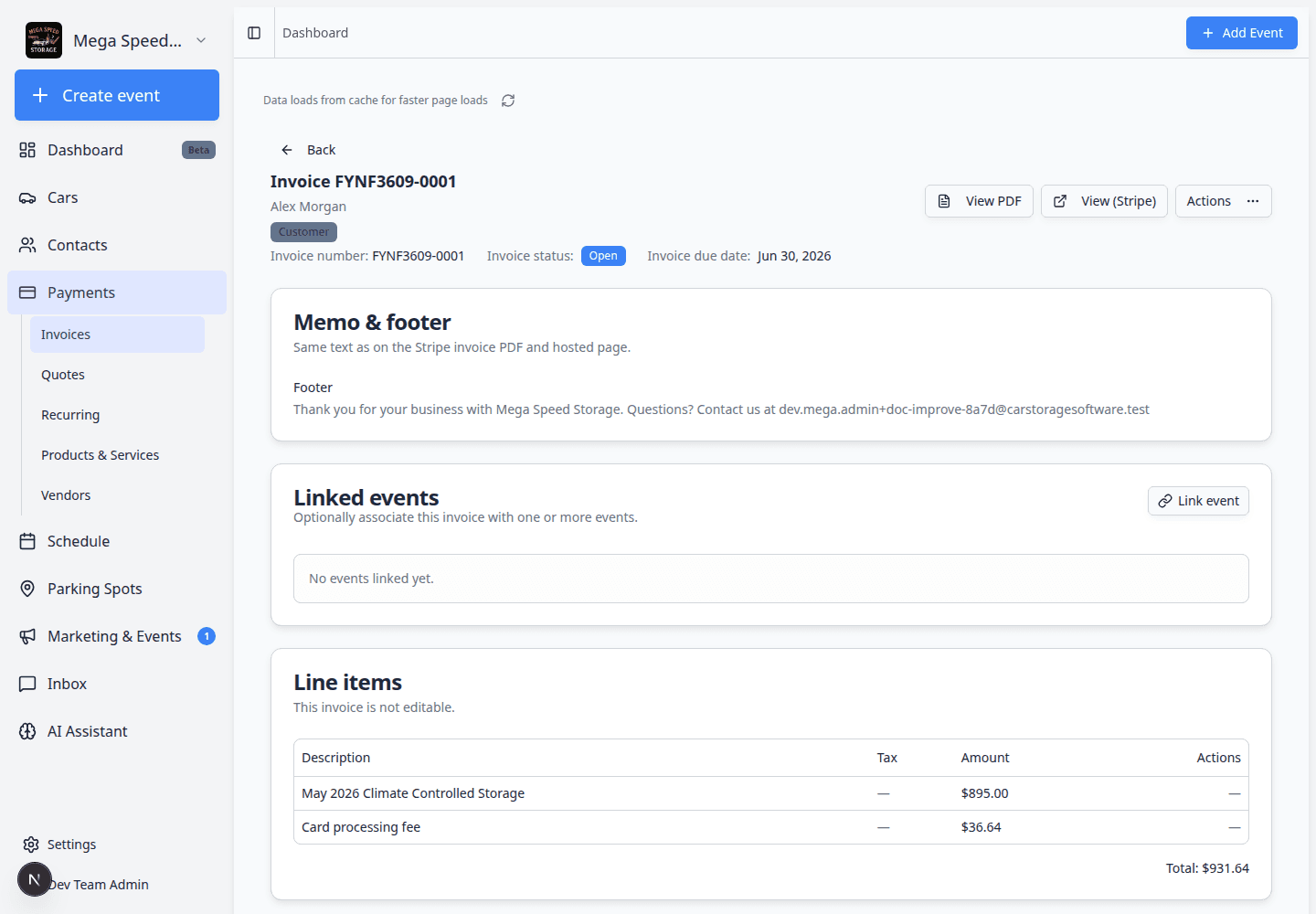Open the Parking Spots section
Image resolution: width=1316 pixels, height=914 pixels.
[117, 589]
